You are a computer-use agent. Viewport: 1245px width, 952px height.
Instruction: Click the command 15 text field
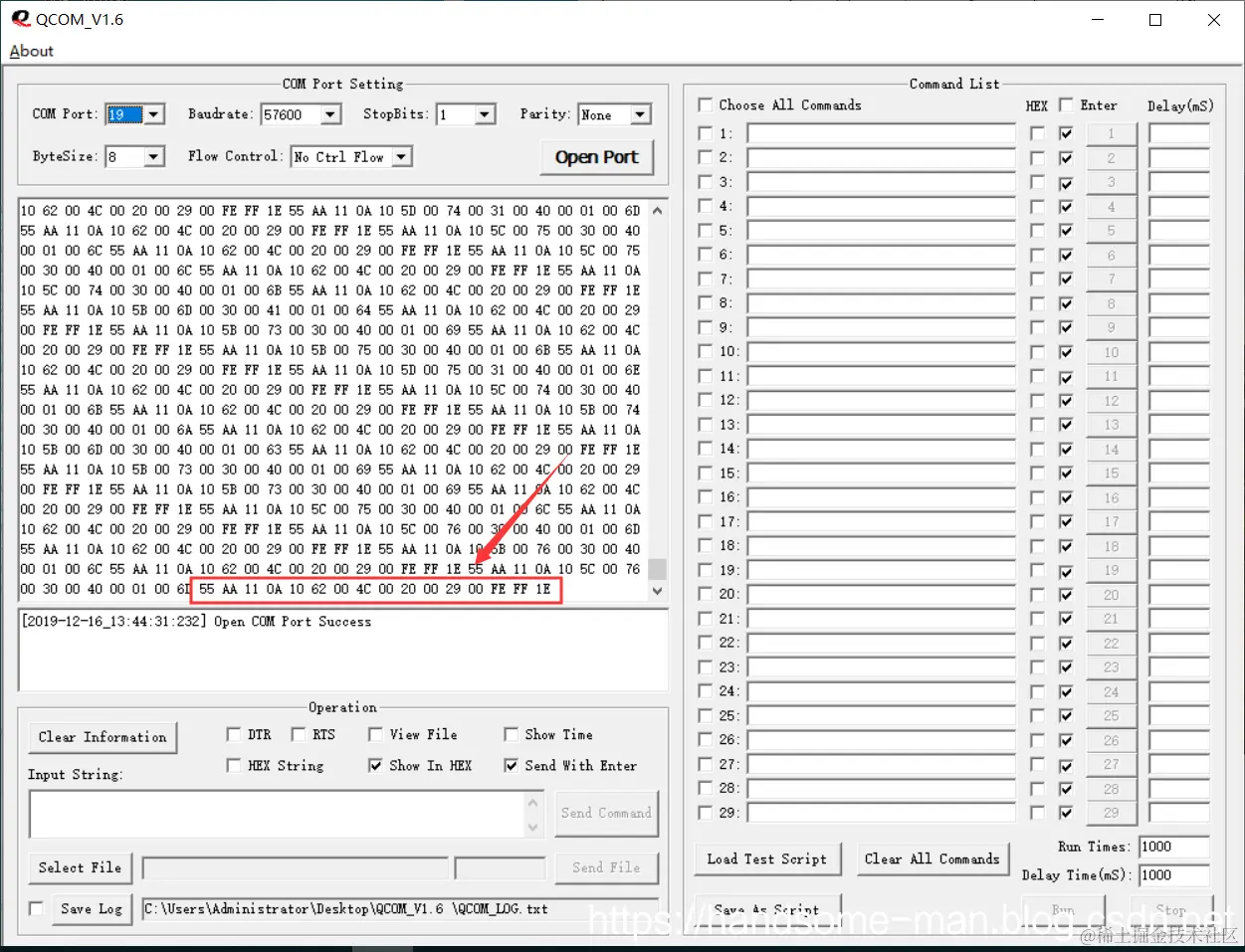[881, 474]
